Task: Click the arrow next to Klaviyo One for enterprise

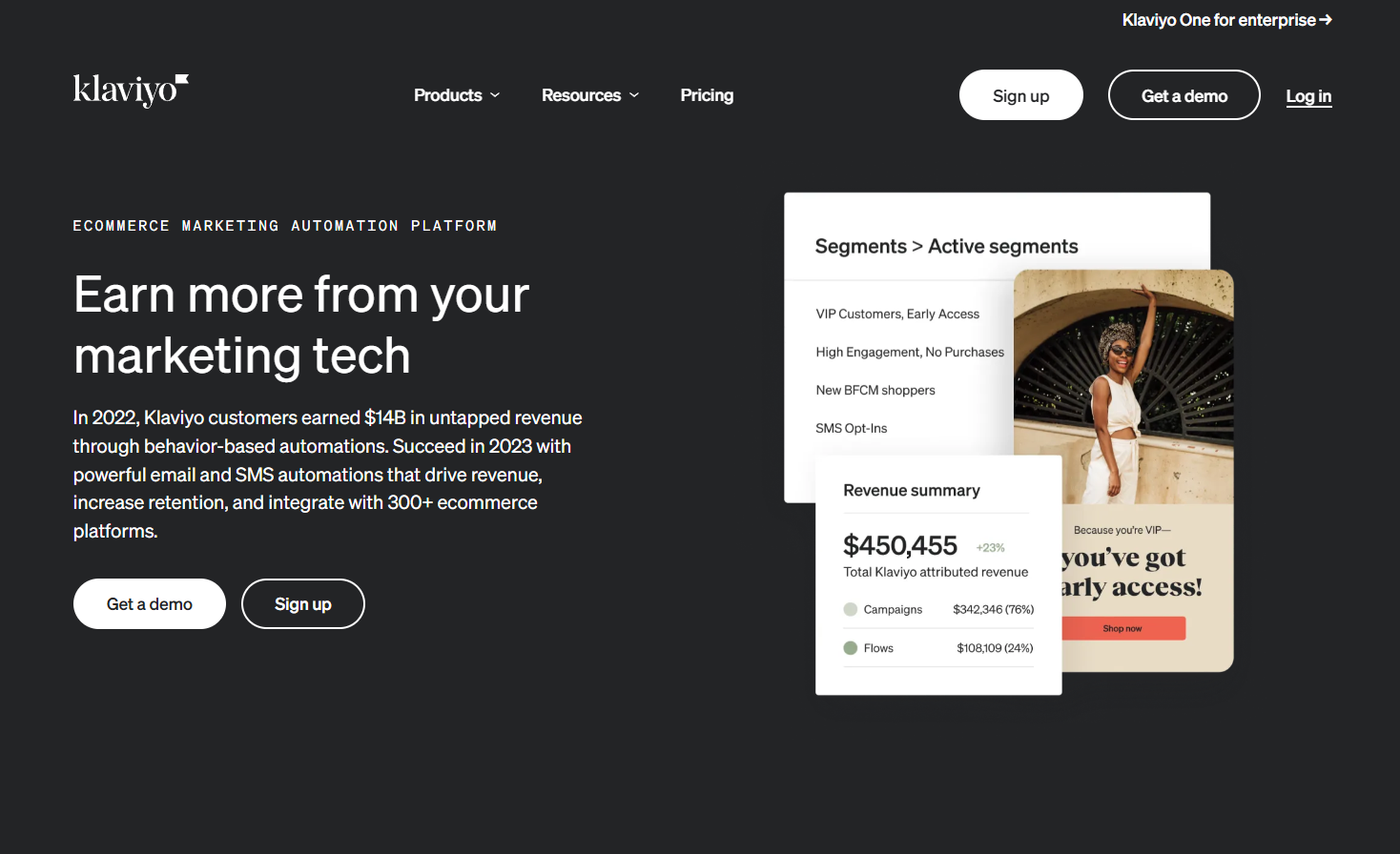Action: click(x=1326, y=20)
